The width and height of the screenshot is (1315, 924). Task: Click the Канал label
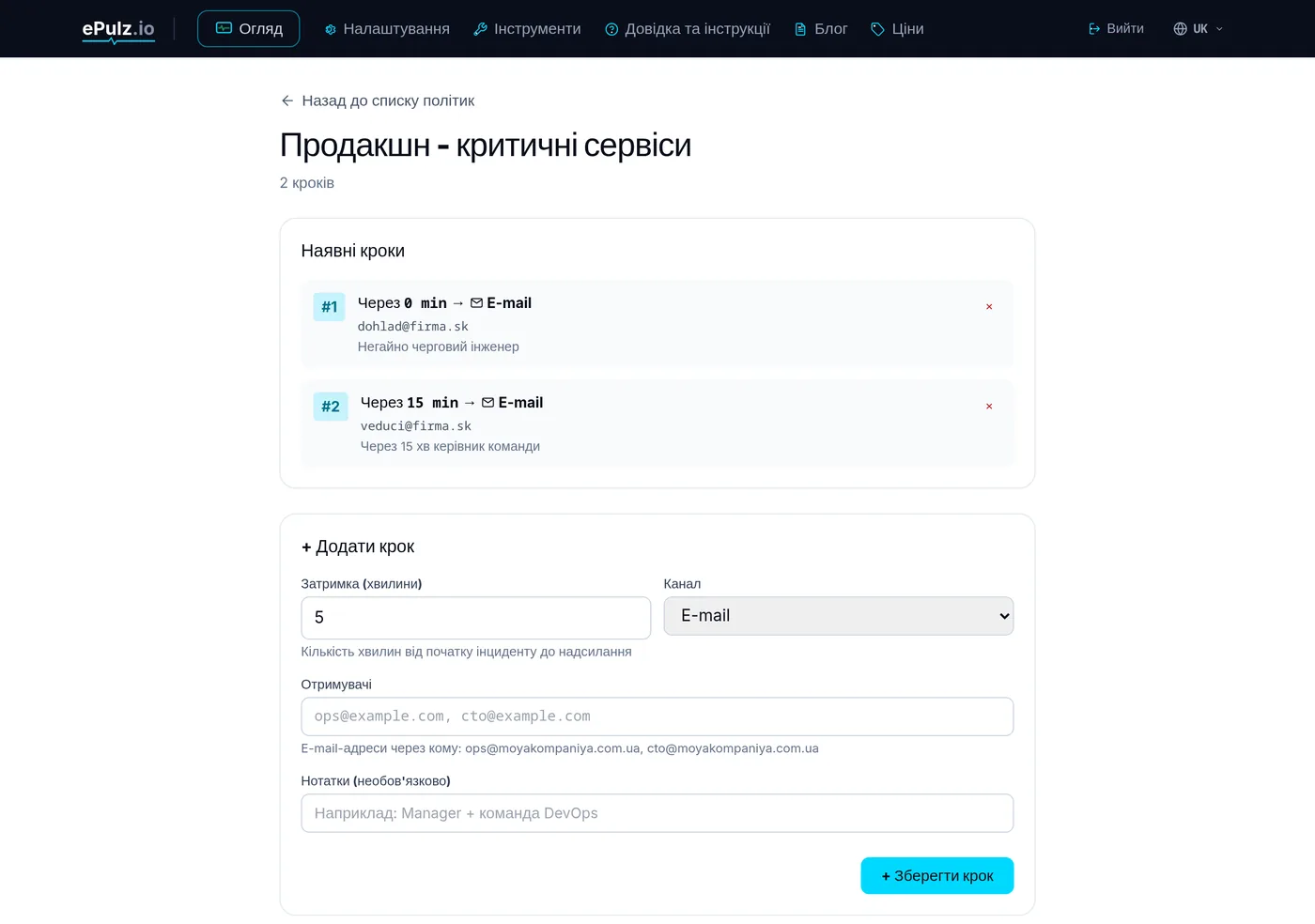(x=682, y=584)
